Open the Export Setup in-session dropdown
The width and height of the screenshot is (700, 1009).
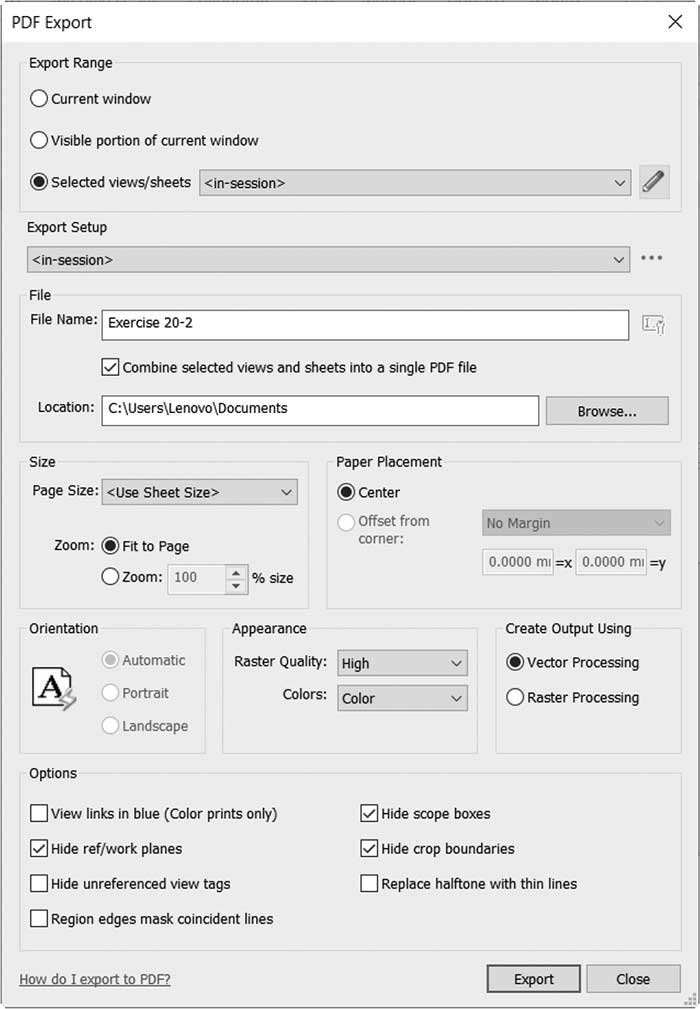328,259
